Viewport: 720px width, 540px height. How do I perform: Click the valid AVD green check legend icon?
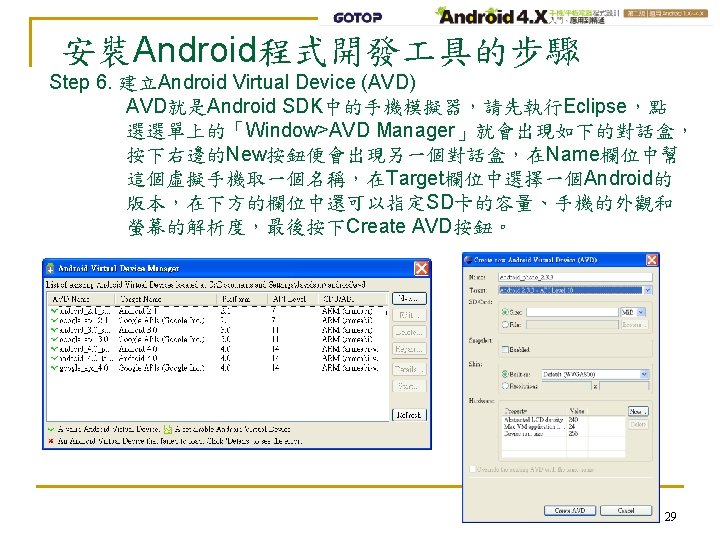[51, 429]
